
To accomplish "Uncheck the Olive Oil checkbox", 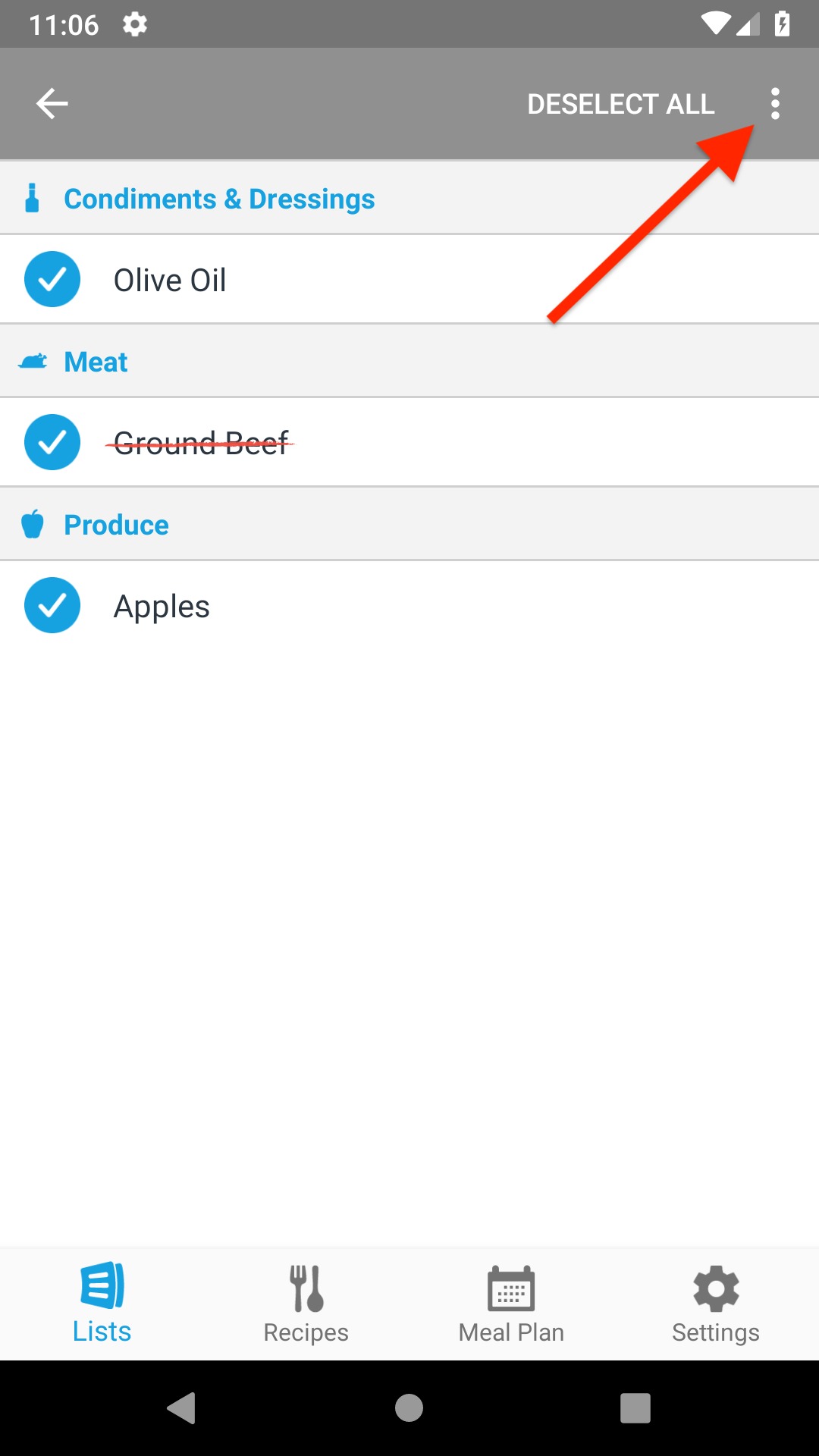I will click(x=52, y=280).
